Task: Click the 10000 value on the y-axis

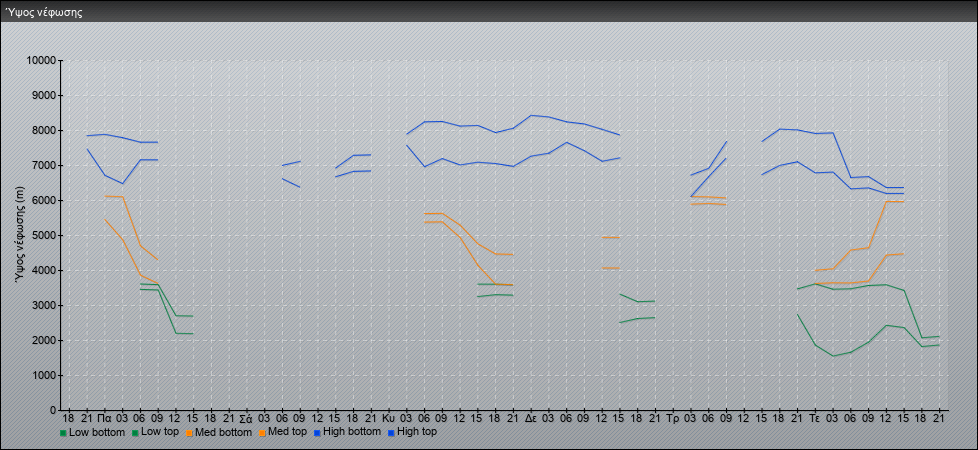Action: pos(39,61)
